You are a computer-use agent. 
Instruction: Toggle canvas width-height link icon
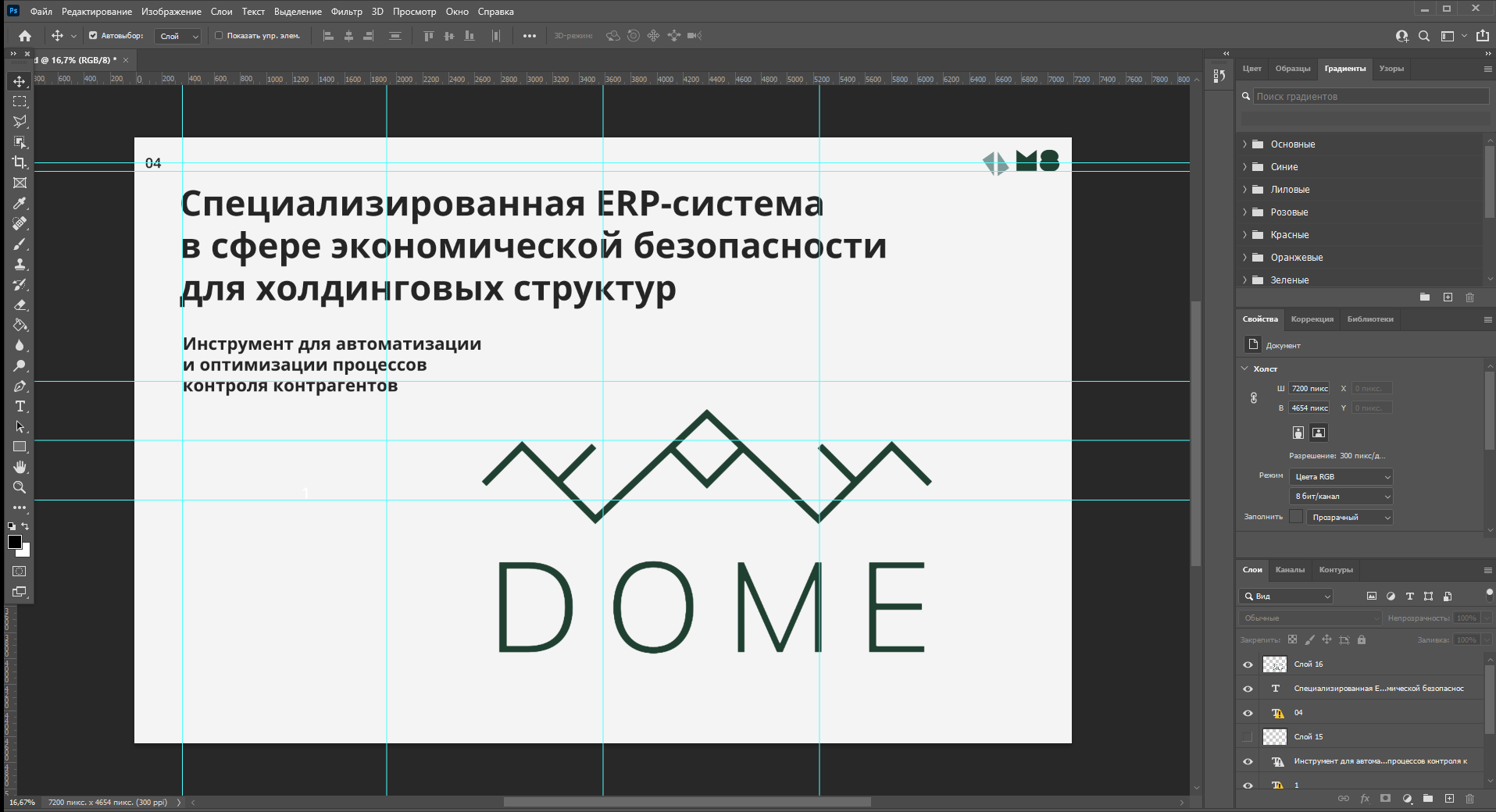(1254, 398)
